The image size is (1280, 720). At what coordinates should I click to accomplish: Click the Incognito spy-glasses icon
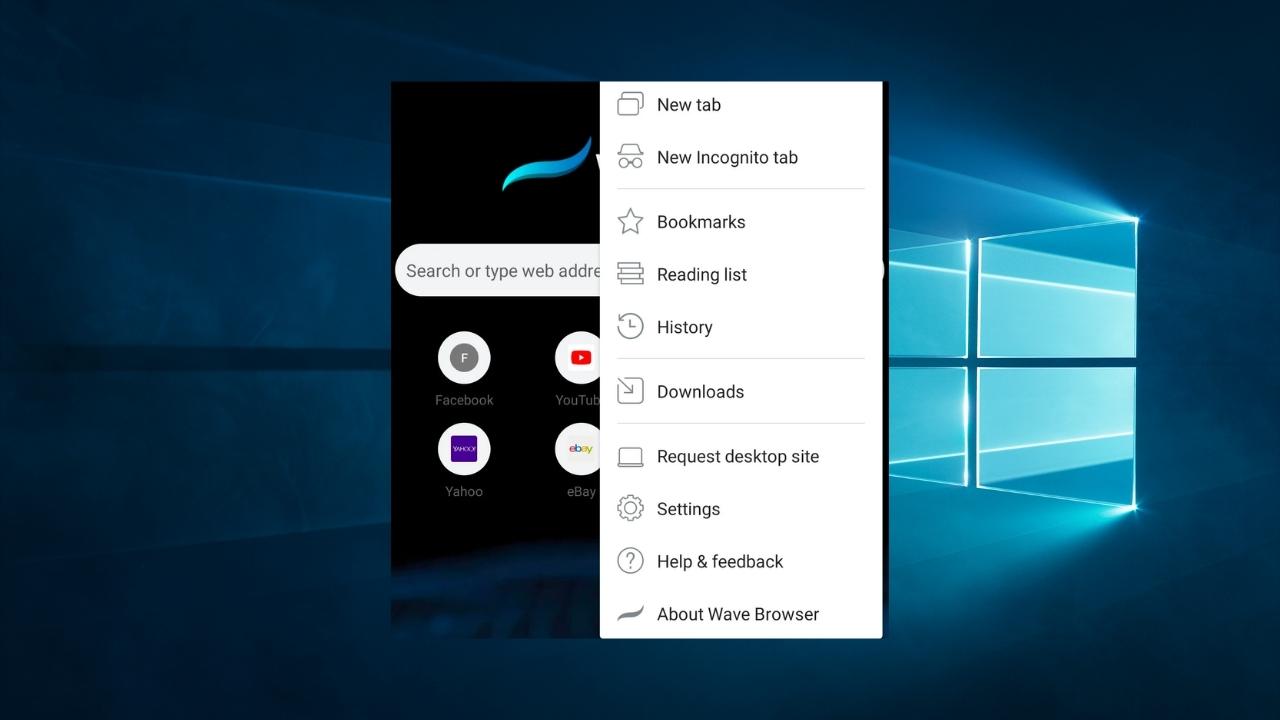point(630,157)
